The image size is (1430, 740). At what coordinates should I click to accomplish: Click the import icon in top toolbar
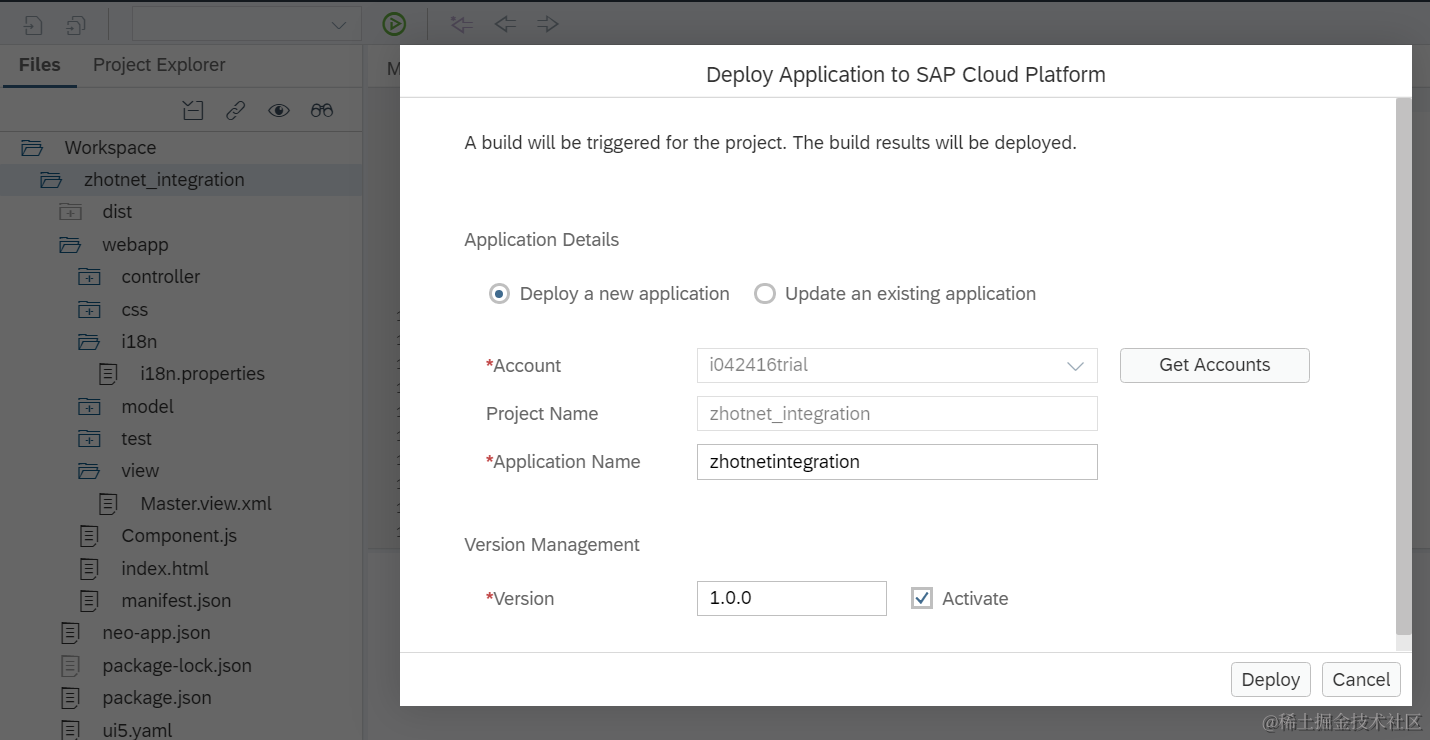click(x=33, y=25)
